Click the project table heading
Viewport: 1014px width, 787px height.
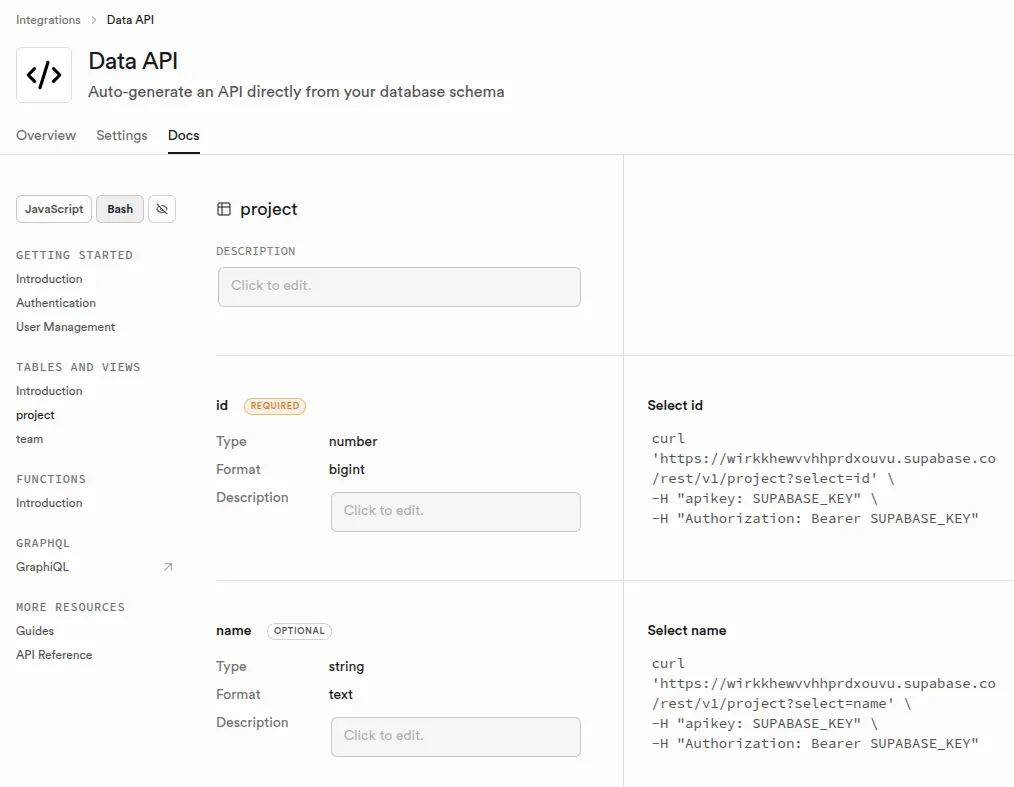click(268, 209)
